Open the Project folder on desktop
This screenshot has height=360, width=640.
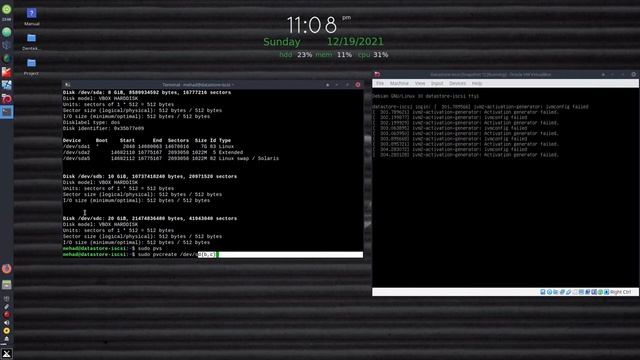[31, 66]
